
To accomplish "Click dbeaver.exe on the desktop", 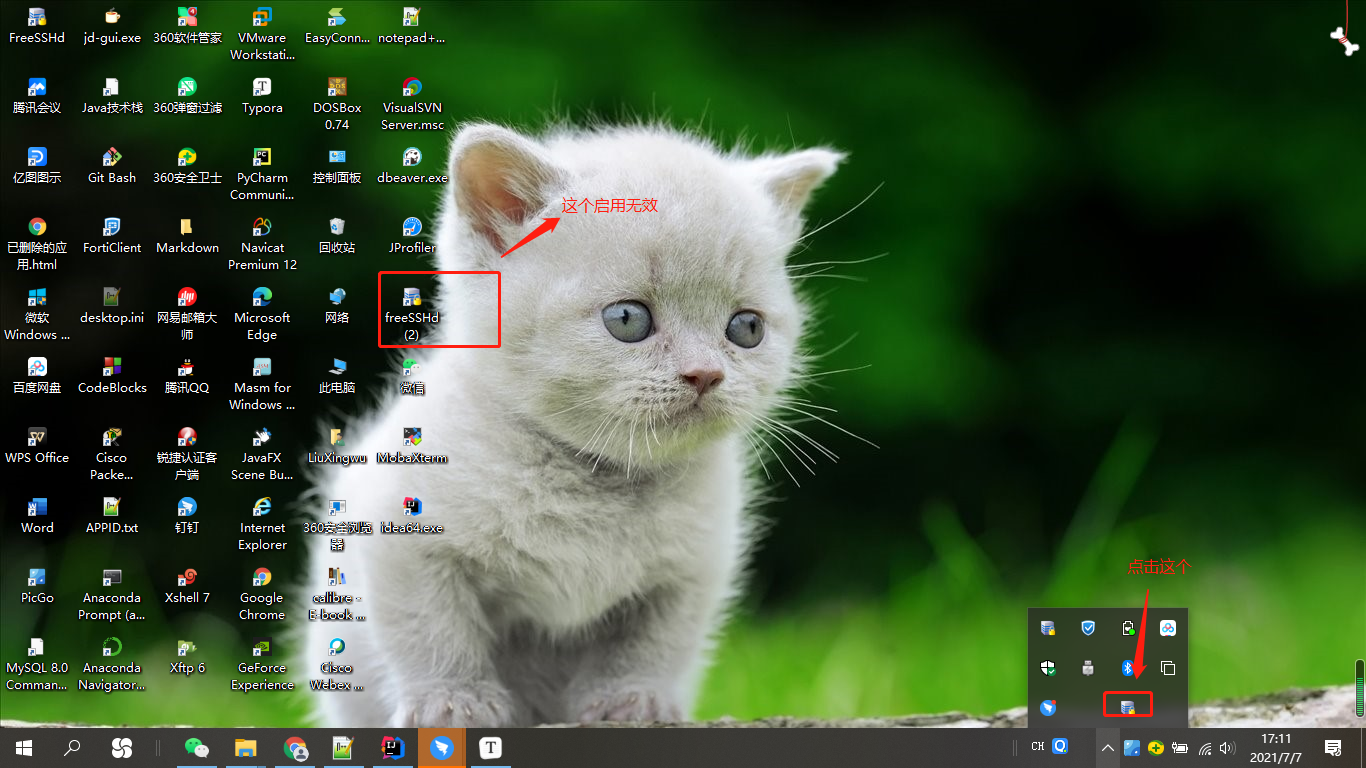I will point(412,166).
